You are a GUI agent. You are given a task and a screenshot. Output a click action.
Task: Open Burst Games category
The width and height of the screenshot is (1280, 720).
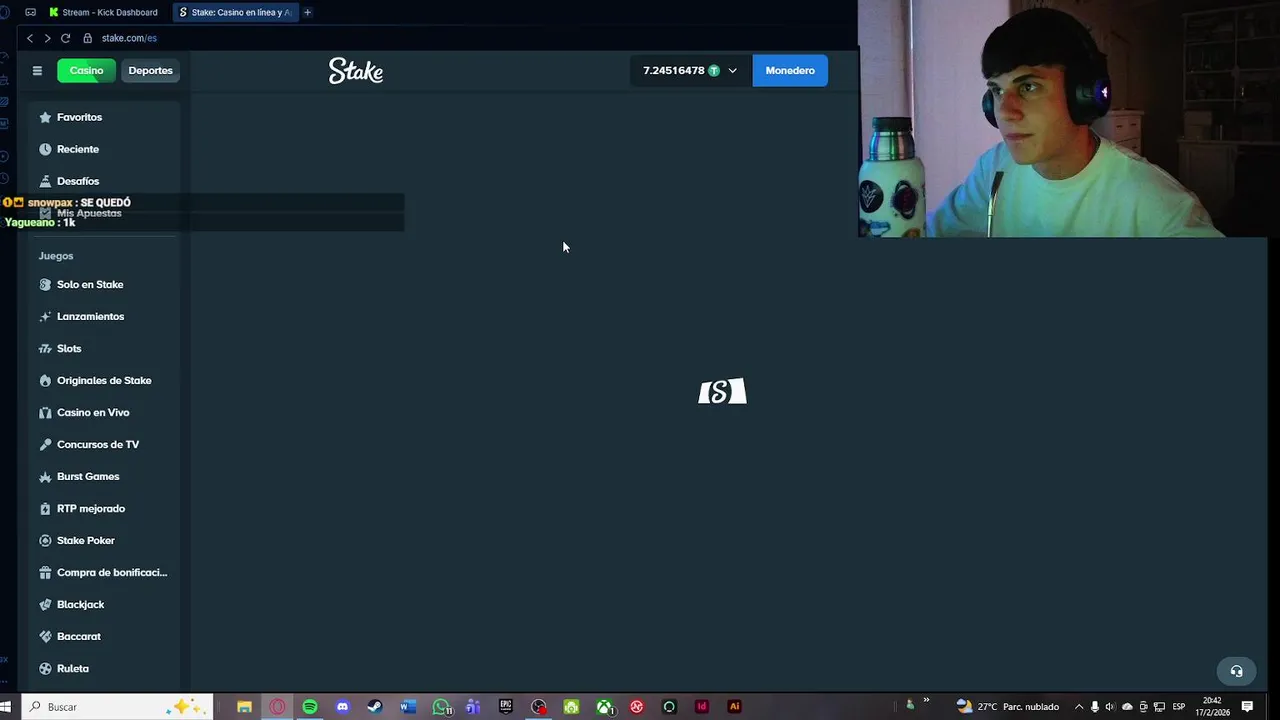coord(88,477)
